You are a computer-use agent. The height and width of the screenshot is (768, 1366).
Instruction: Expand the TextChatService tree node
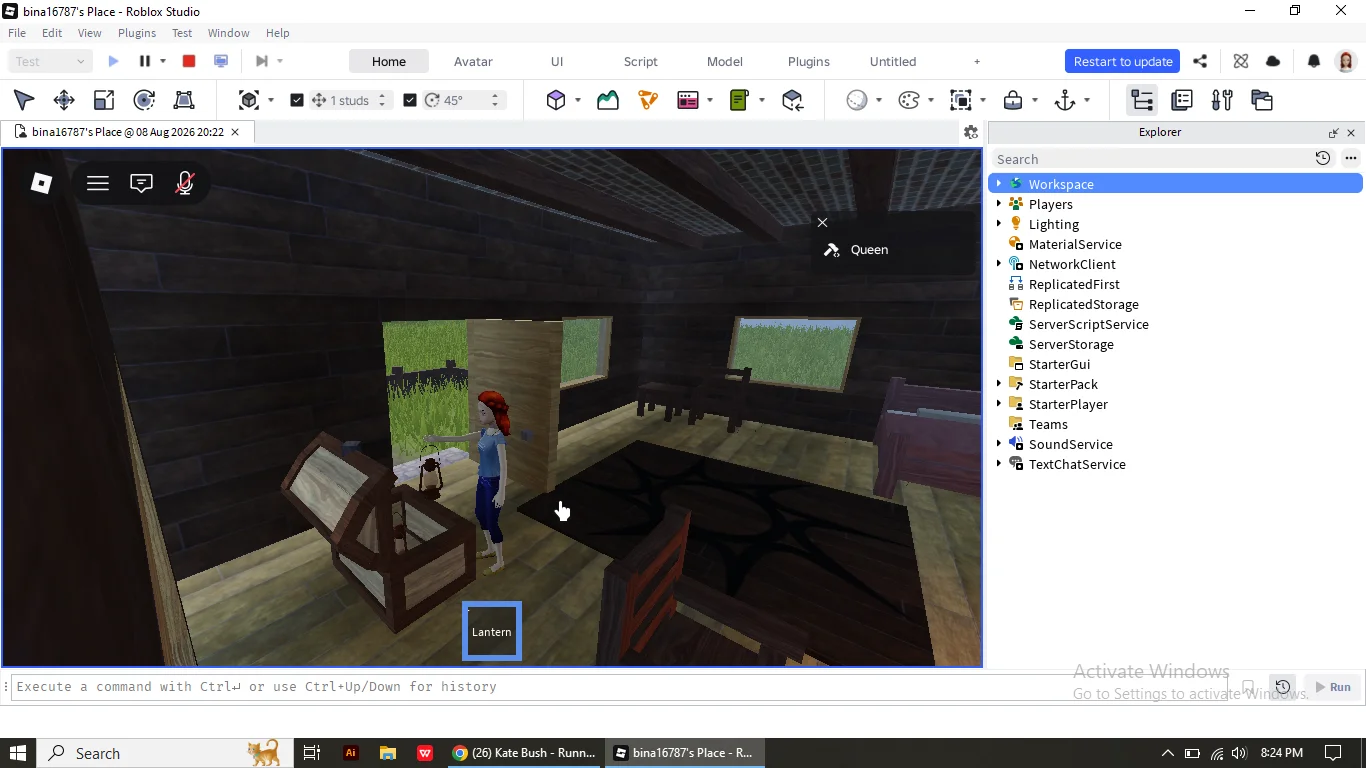(x=999, y=464)
